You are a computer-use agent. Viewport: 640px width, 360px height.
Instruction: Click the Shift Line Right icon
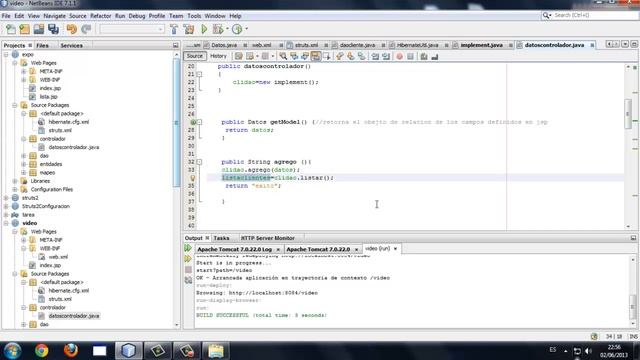click(386, 56)
